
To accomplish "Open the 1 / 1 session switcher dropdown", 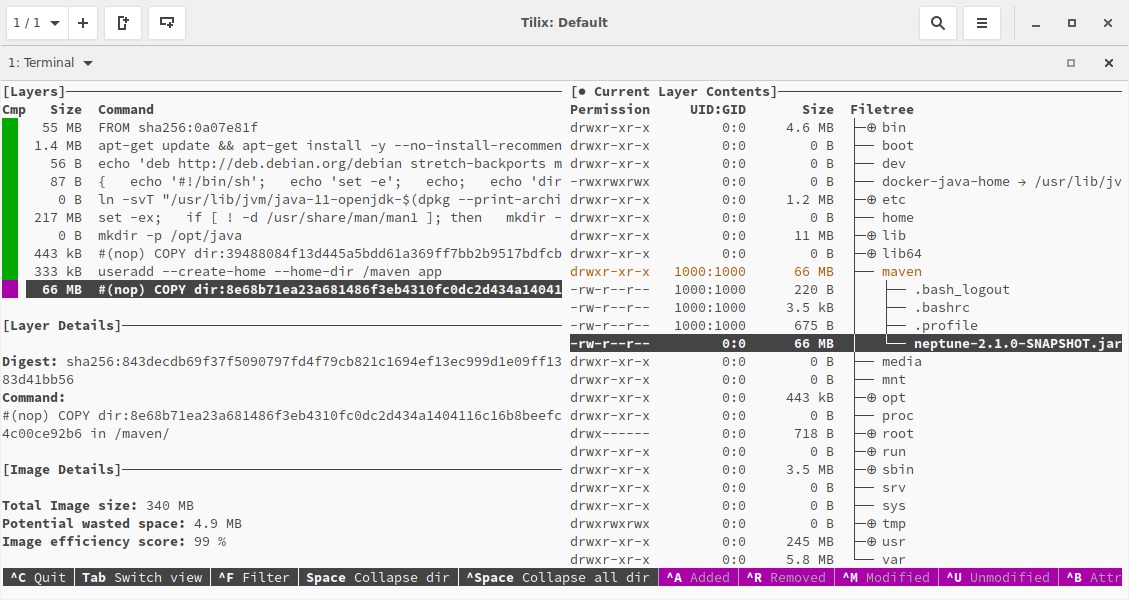I will coord(35,23).
